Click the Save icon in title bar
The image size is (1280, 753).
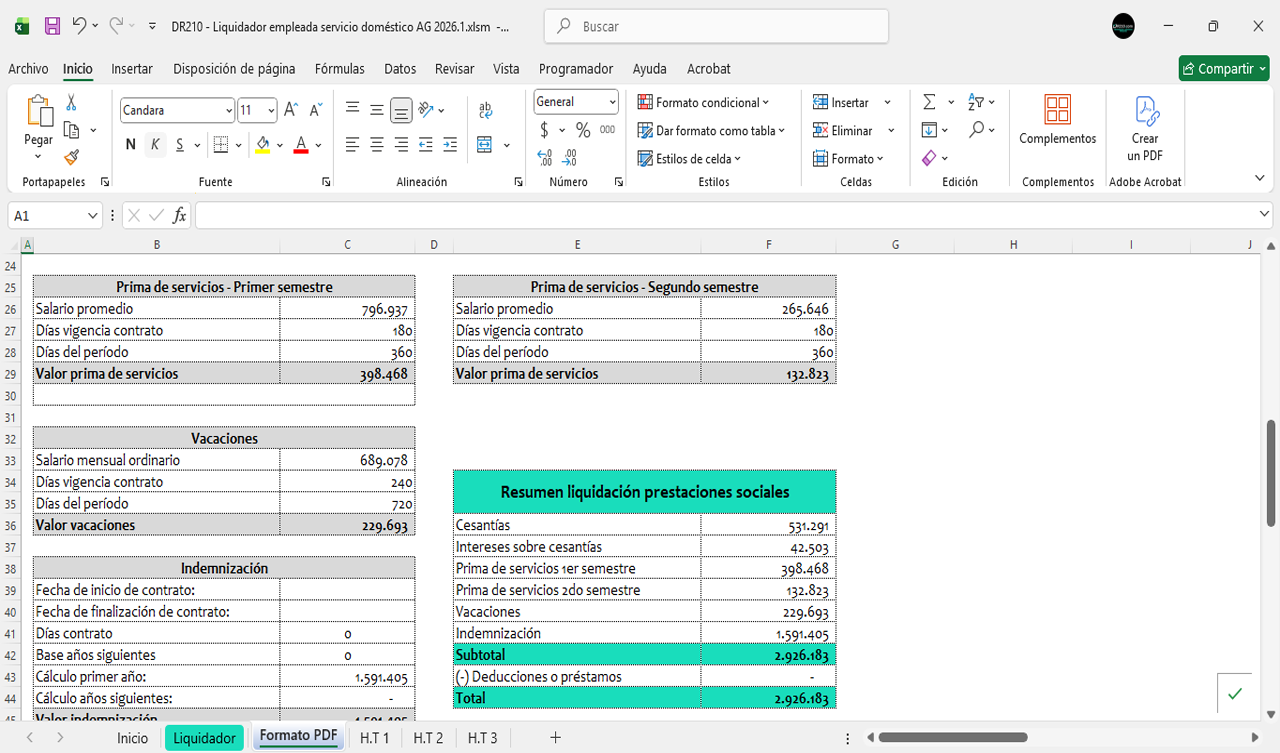click(x=52, y=27)
